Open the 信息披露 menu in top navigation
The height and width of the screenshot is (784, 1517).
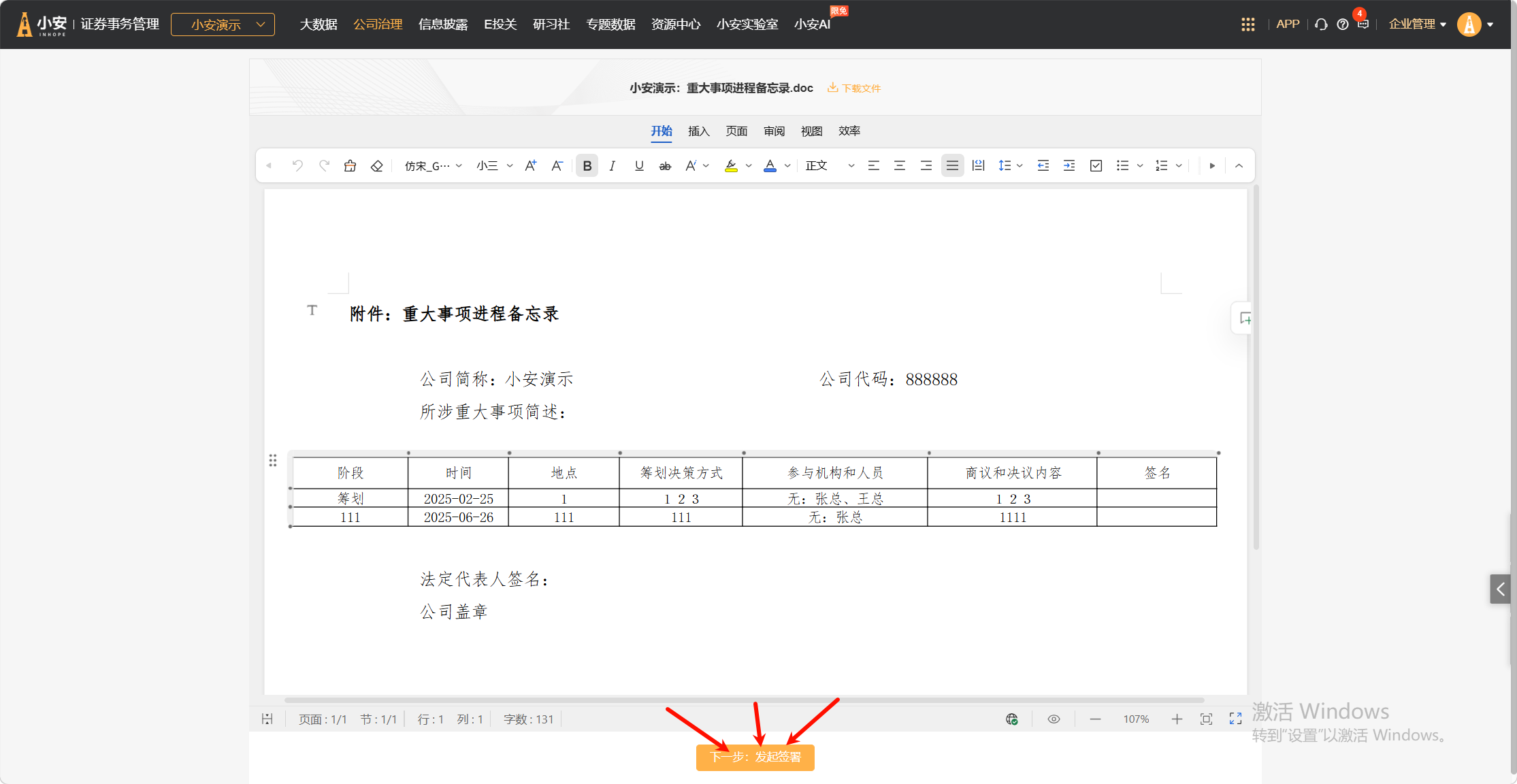point(443,24)
